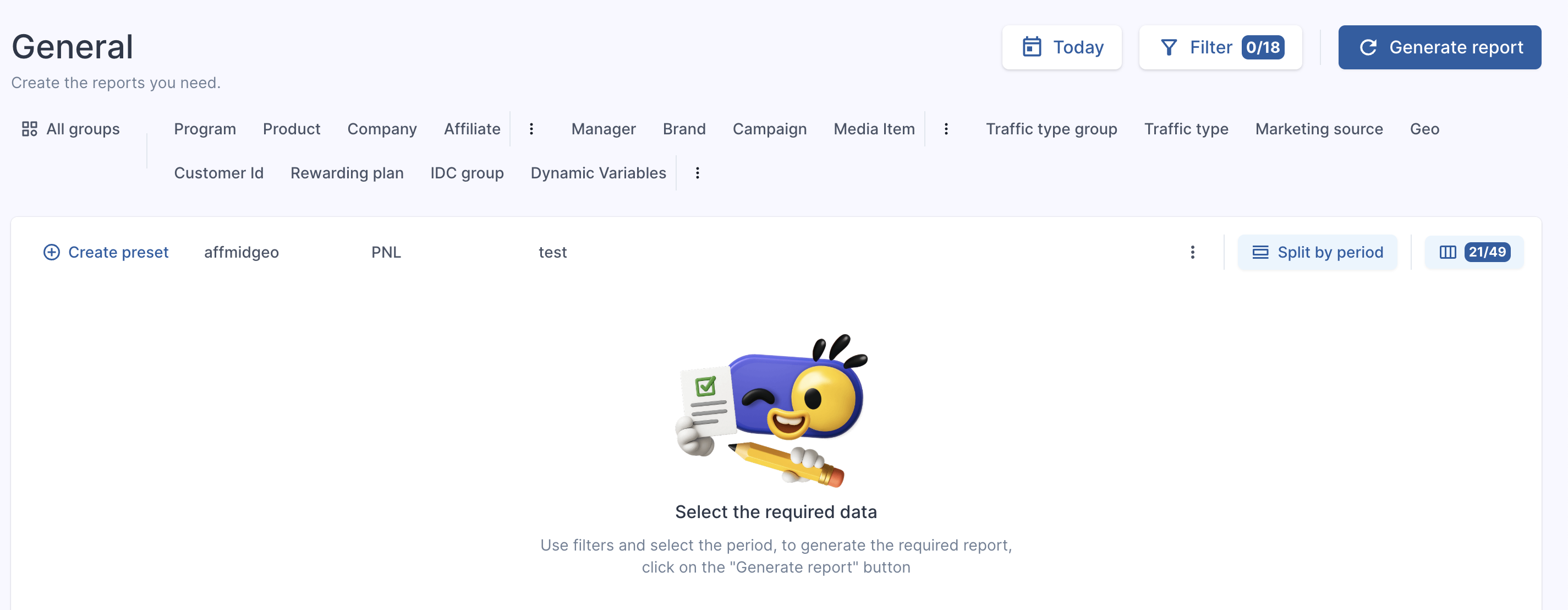The image size is (1568, 610).
Task: Open the 21/49 columns selector
Action: tap(1474, 252)
